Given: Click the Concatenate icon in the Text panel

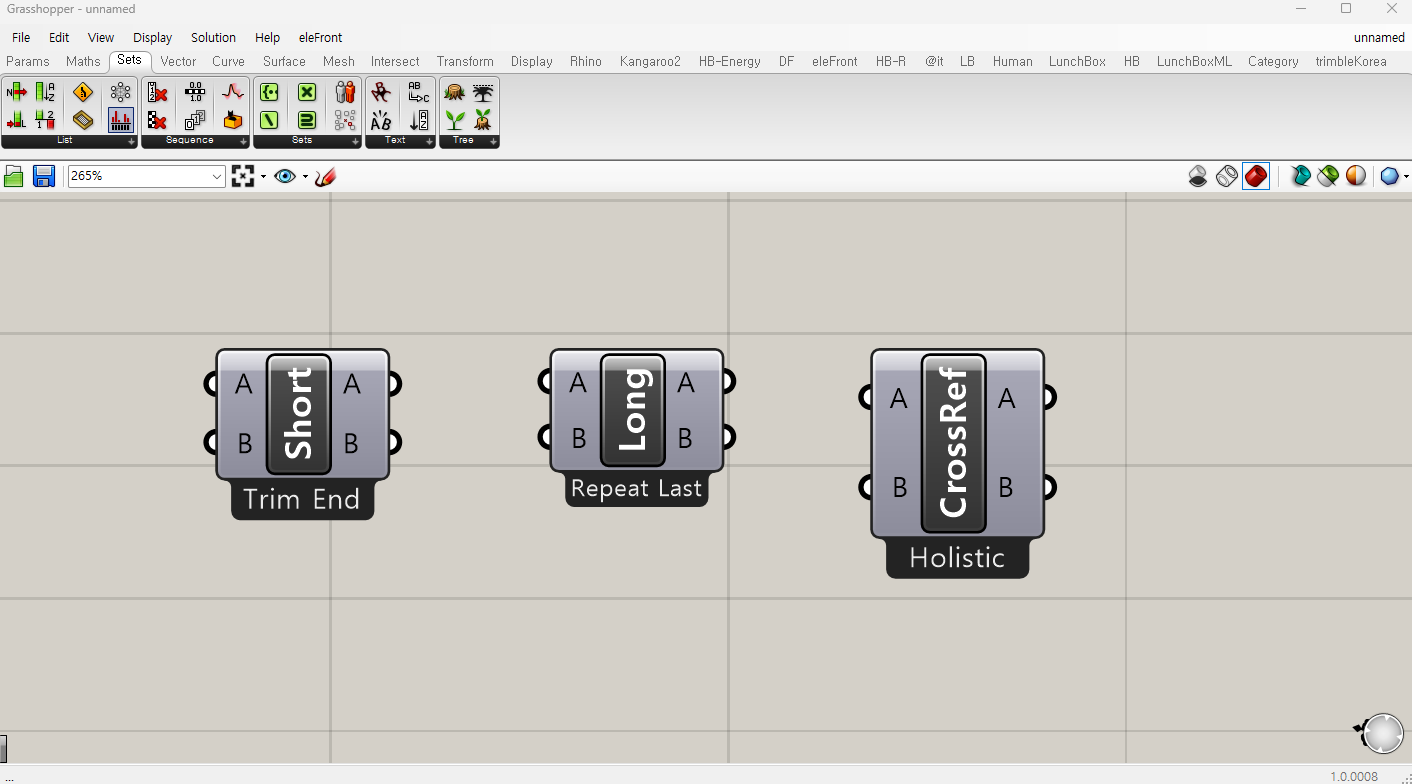Looking at the screenshot, I should click(417, 91).
